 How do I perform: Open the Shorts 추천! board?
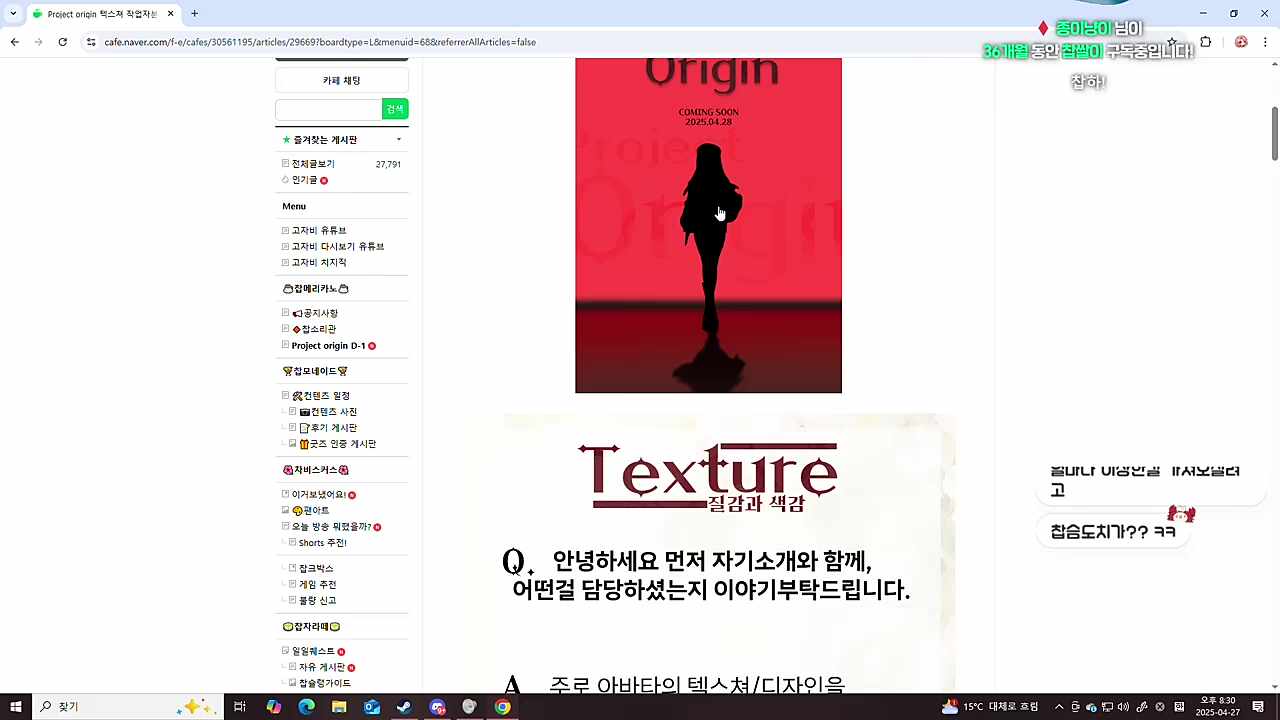322,543
